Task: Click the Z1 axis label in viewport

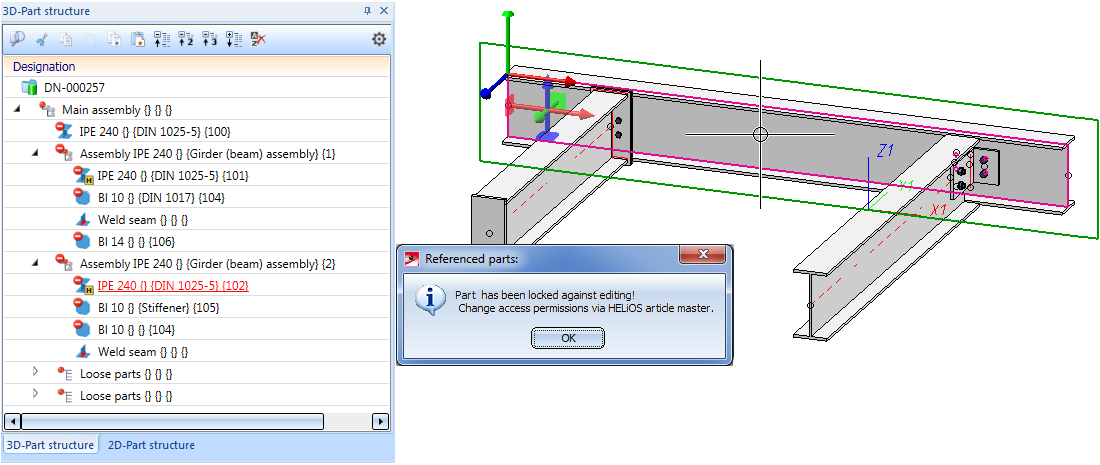Action: click(883, 150)
